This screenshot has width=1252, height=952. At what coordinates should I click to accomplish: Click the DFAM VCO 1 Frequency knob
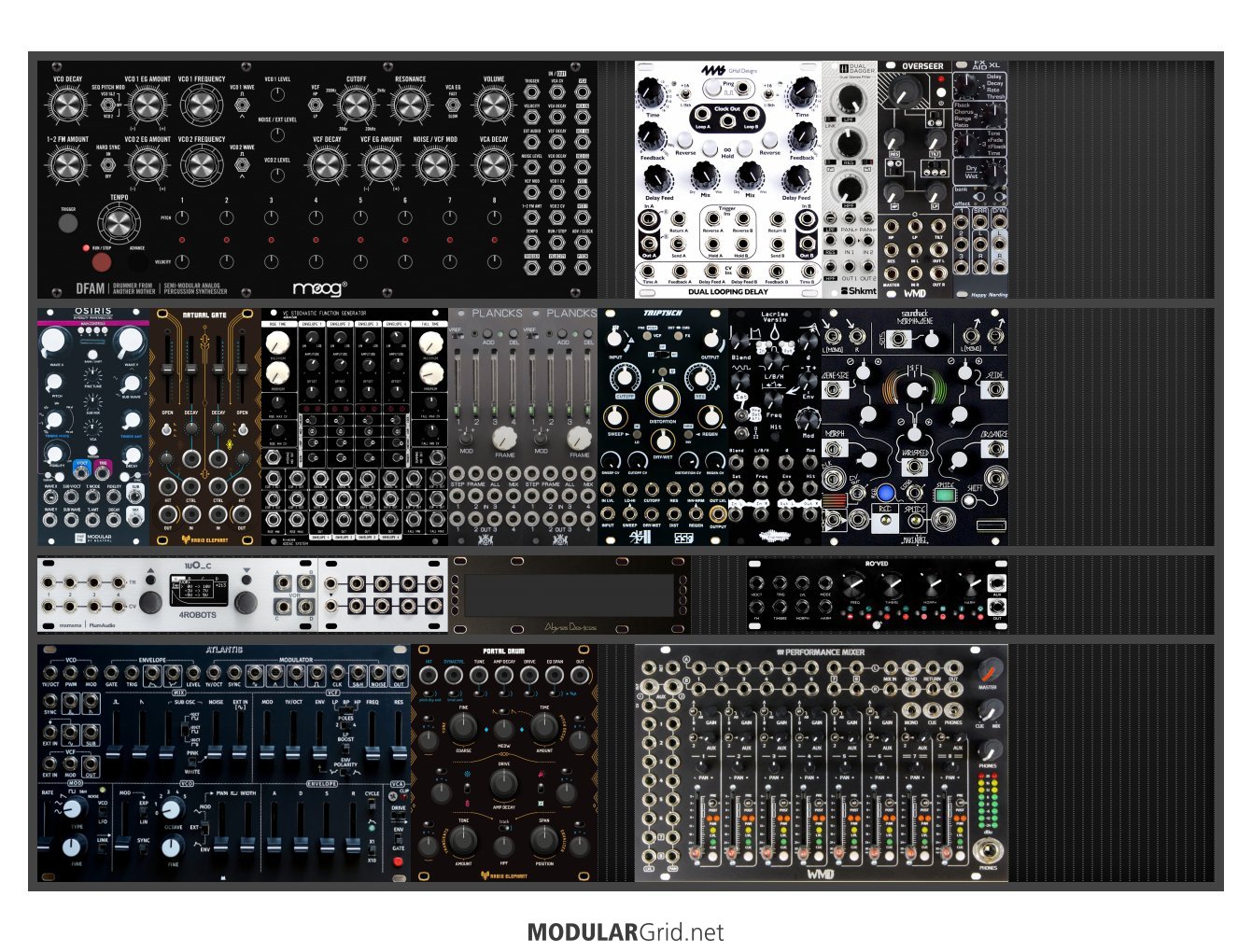[202, 106]
